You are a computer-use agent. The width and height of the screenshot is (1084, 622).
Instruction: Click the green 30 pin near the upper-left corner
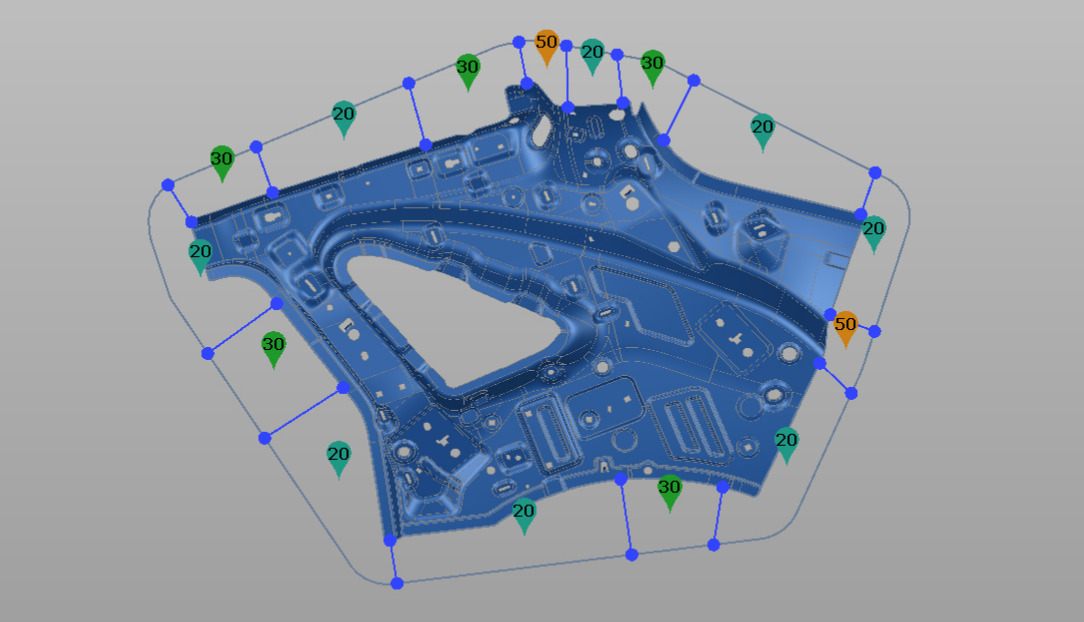222,160
